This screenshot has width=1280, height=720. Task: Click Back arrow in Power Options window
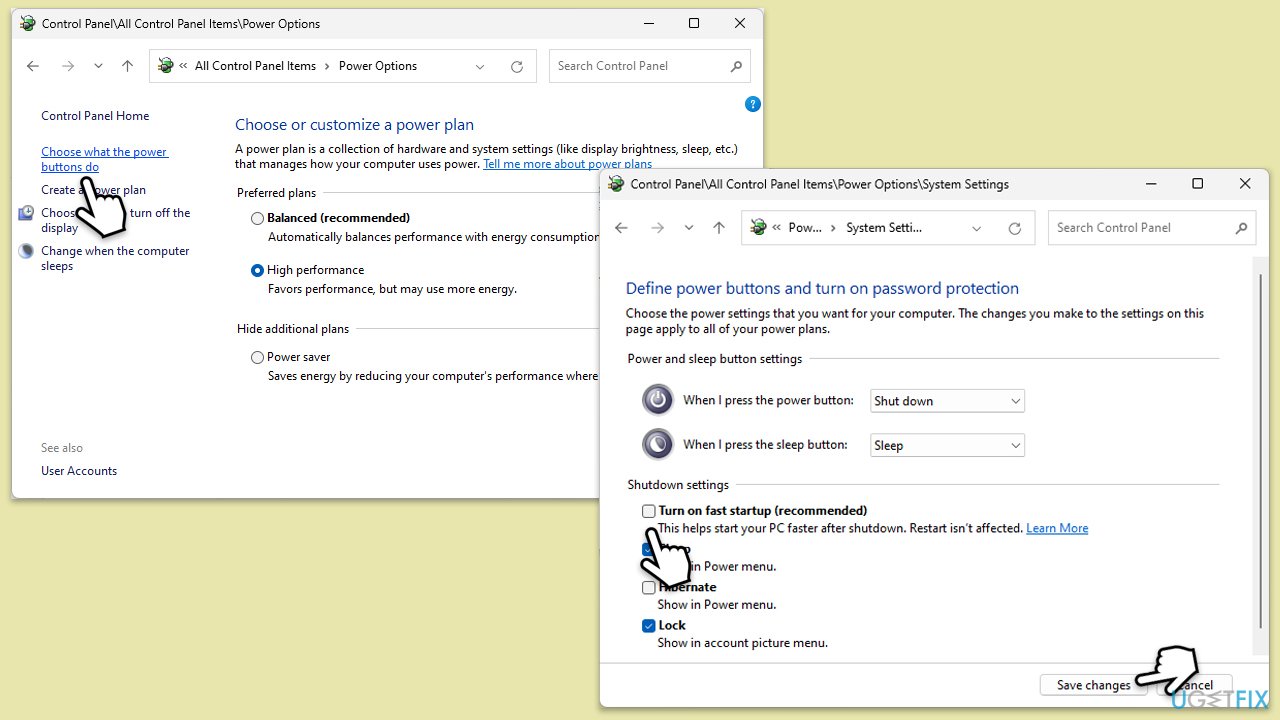tap(33, 66)
